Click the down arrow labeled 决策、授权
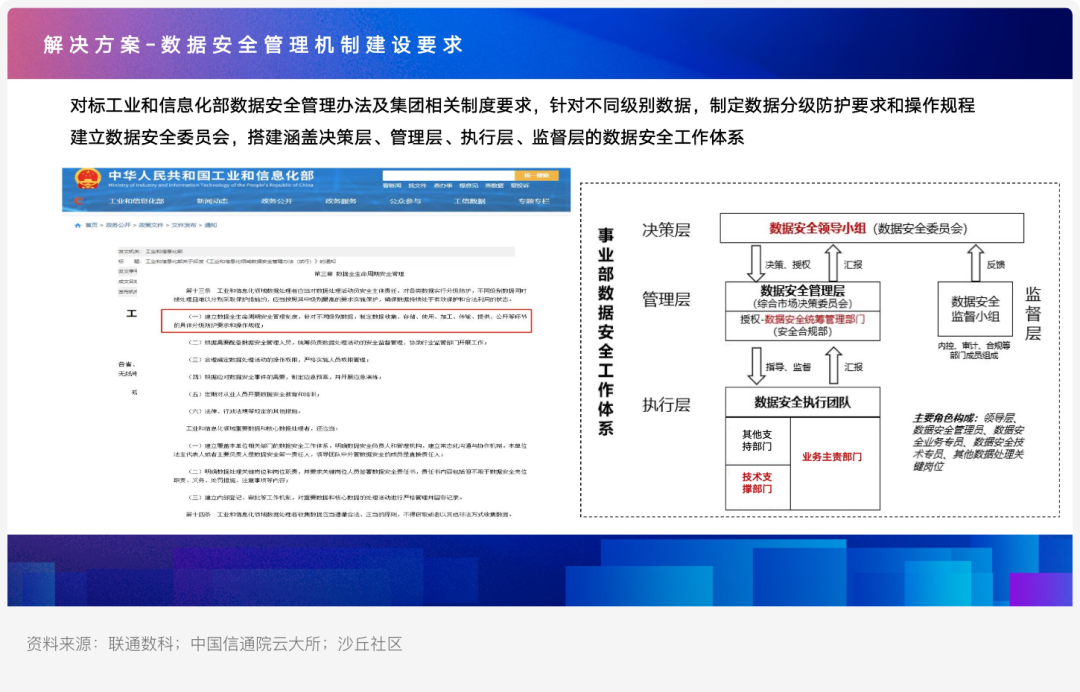 click(753, 263)
